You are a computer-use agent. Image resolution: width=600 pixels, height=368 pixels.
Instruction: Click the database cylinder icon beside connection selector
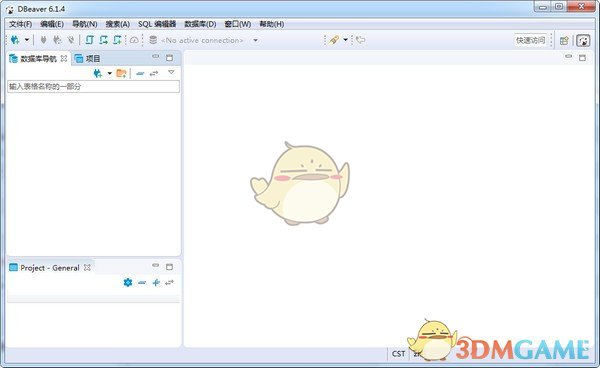(153, 40)
